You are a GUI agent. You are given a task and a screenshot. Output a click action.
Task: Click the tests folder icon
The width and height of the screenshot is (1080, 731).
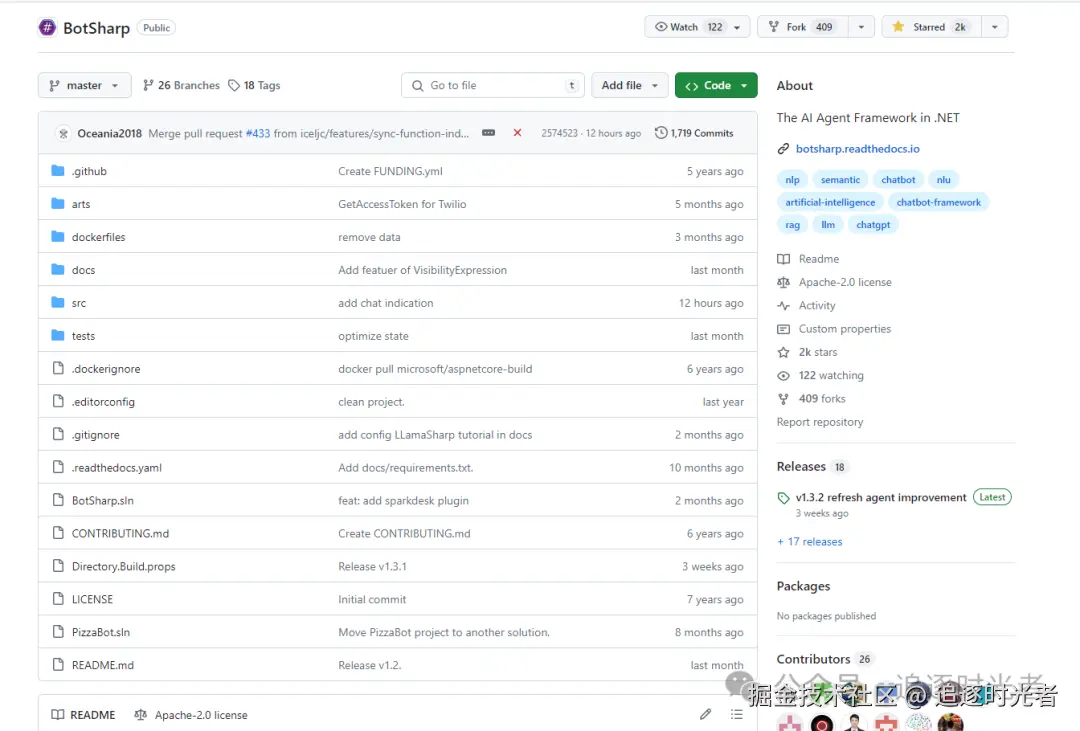click(x=58, y=336)
